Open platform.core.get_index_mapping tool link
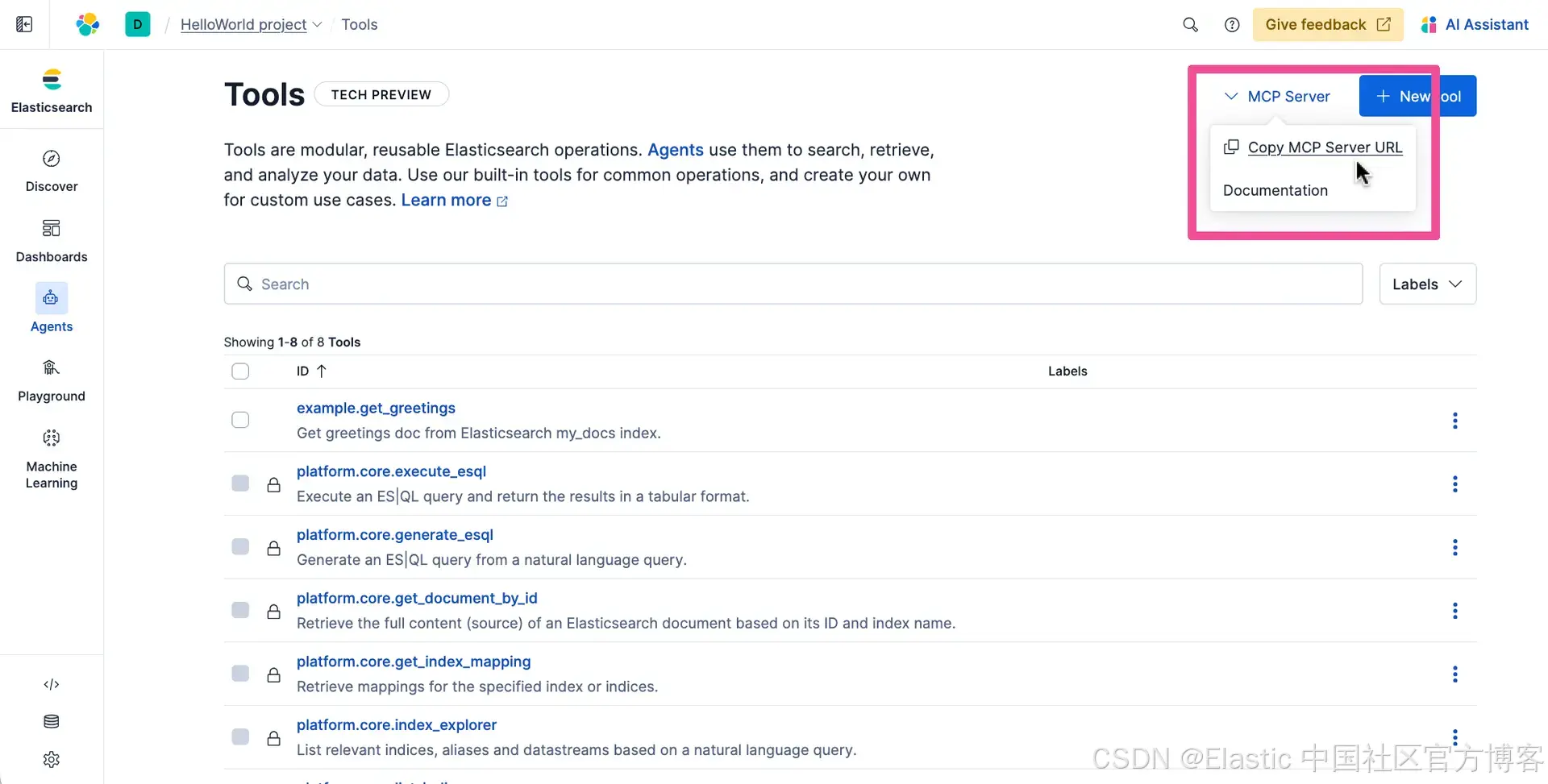This screenshot has width=1548, height=784. tap(414, 662)
